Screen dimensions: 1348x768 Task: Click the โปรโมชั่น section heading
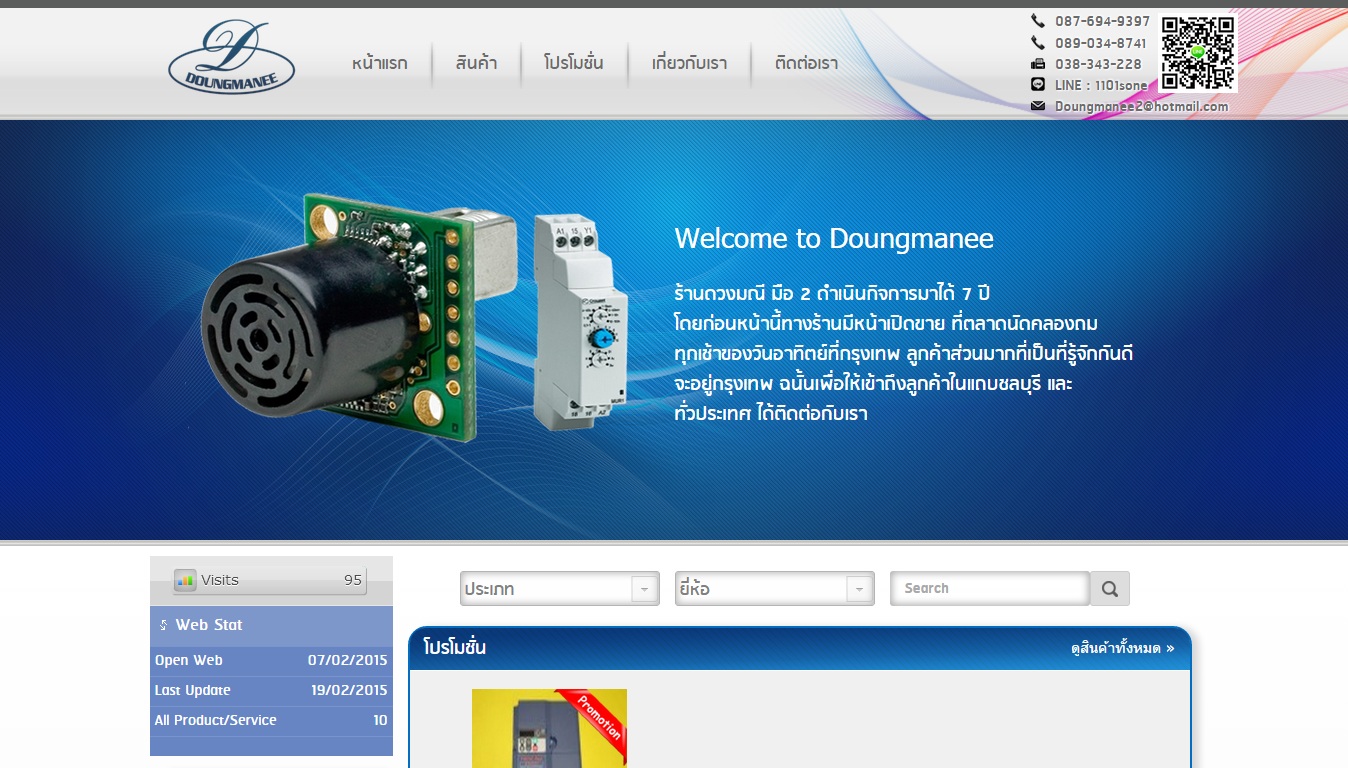454,647
